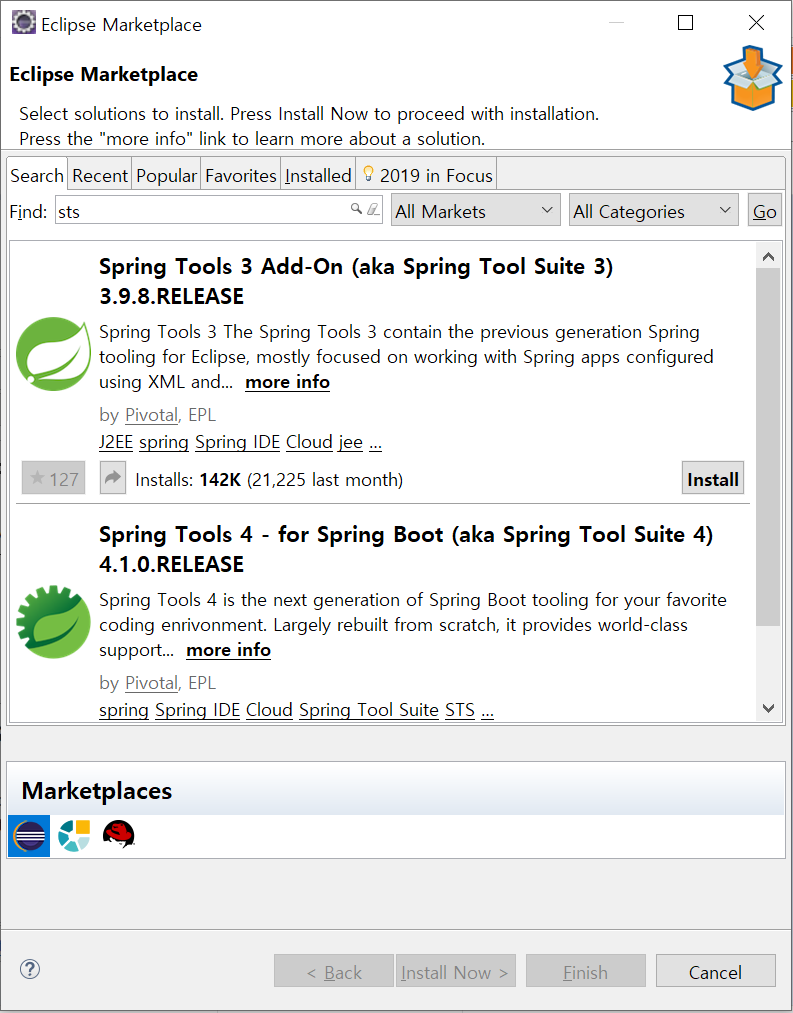The width and height of the screenshot is (793, 1013).
Task: Select the Obeo marketplace icon
Action: [74, 835]
